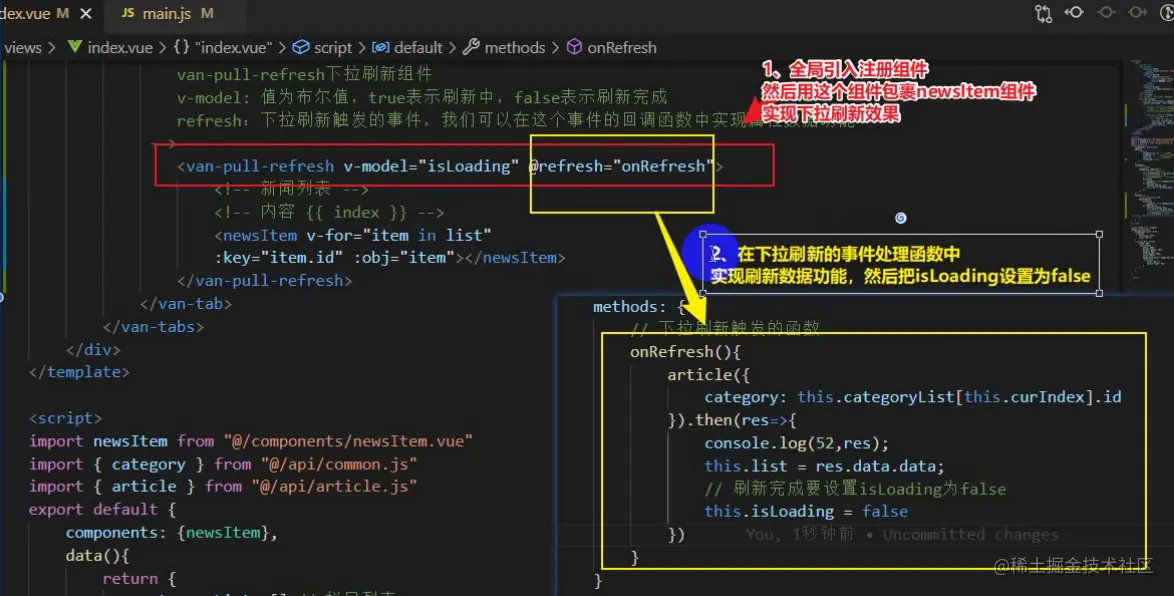
Task: Click the line <newsItem v-for="item in list"
Action: coord(353,235)
